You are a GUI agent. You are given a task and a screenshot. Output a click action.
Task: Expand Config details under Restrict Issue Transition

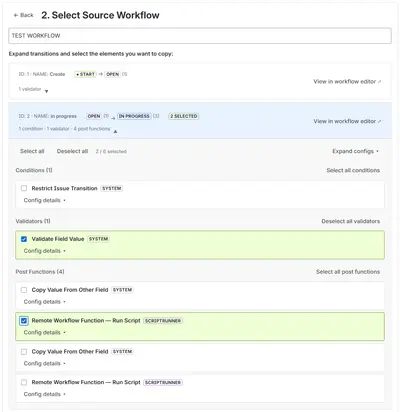(x=44, y=200)
